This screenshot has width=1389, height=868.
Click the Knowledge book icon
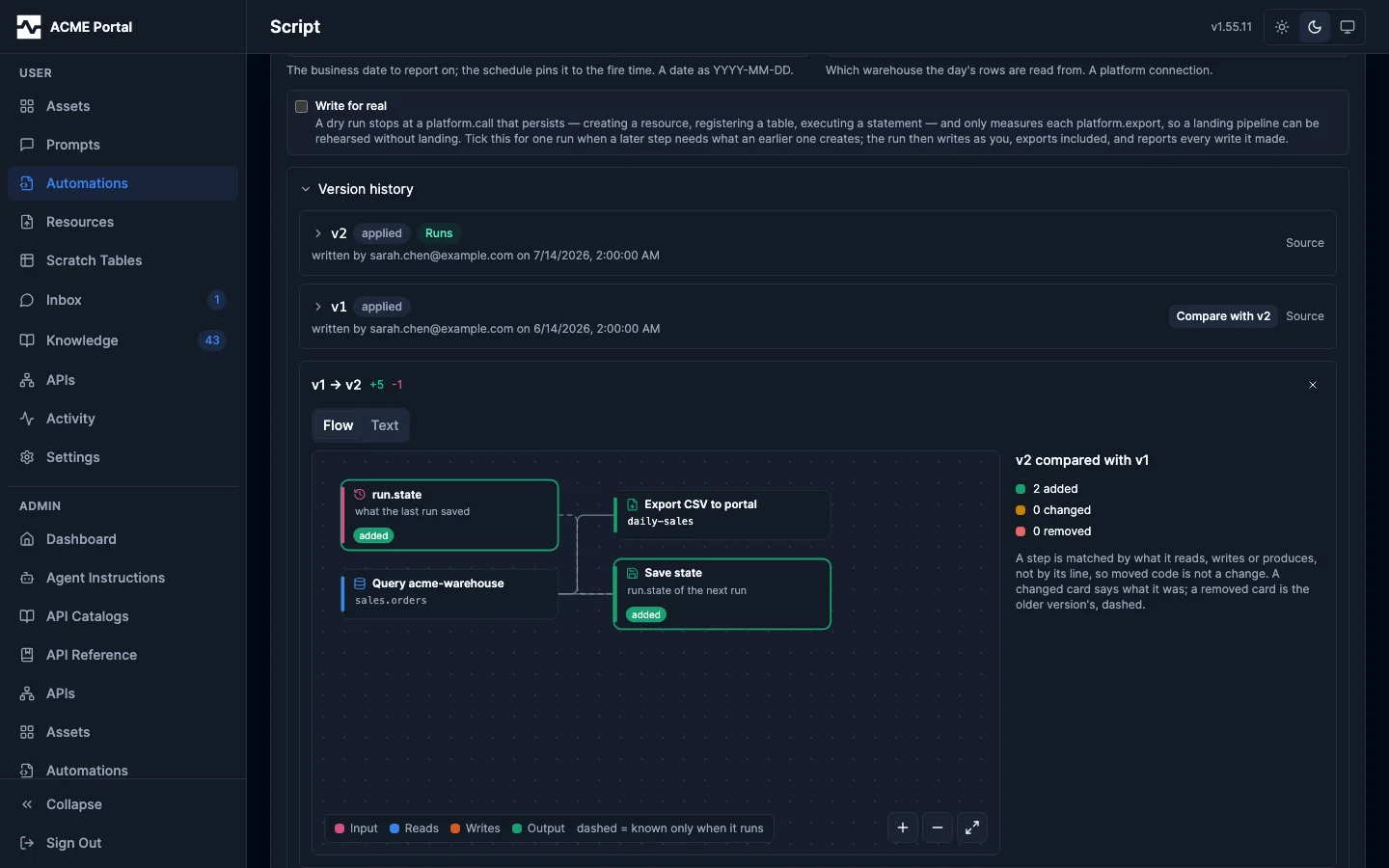(x=27, y=340)
